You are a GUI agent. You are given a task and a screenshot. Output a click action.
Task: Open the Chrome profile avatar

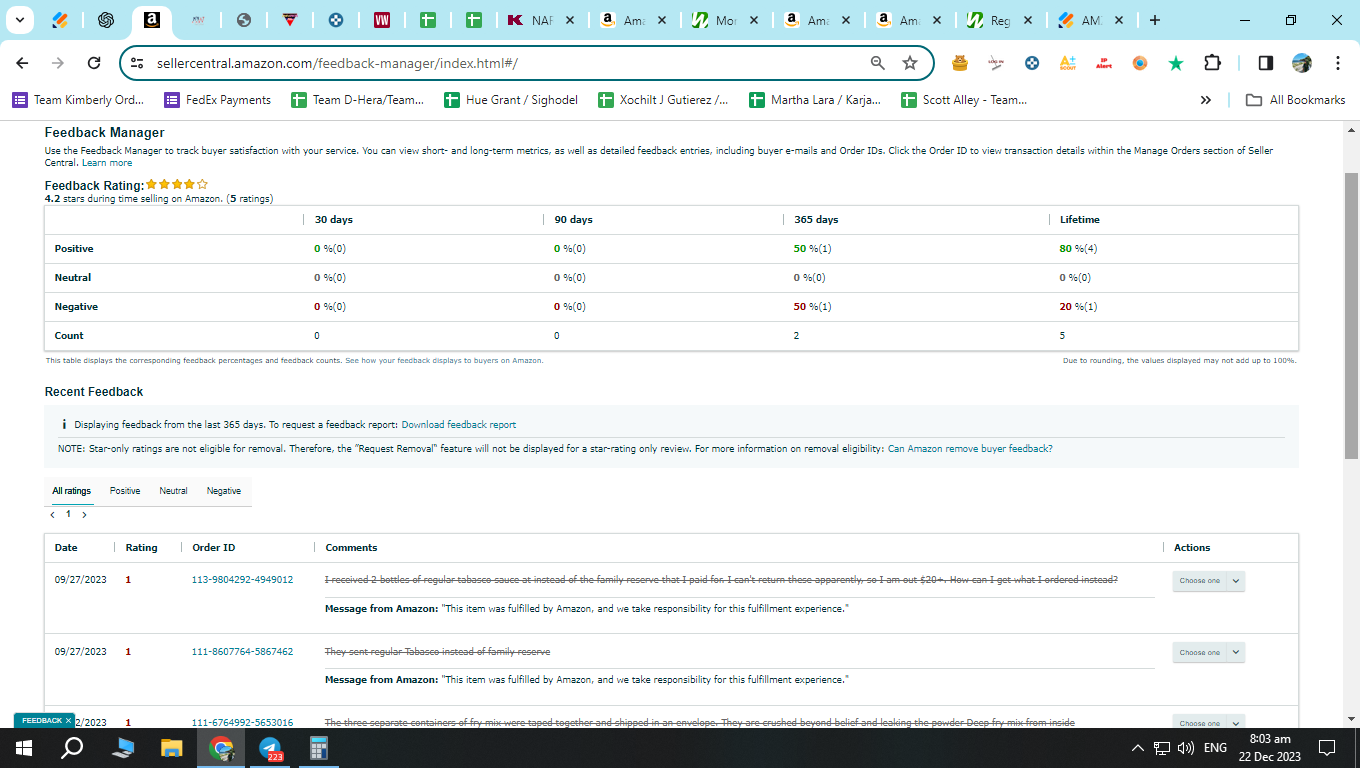1302,63
